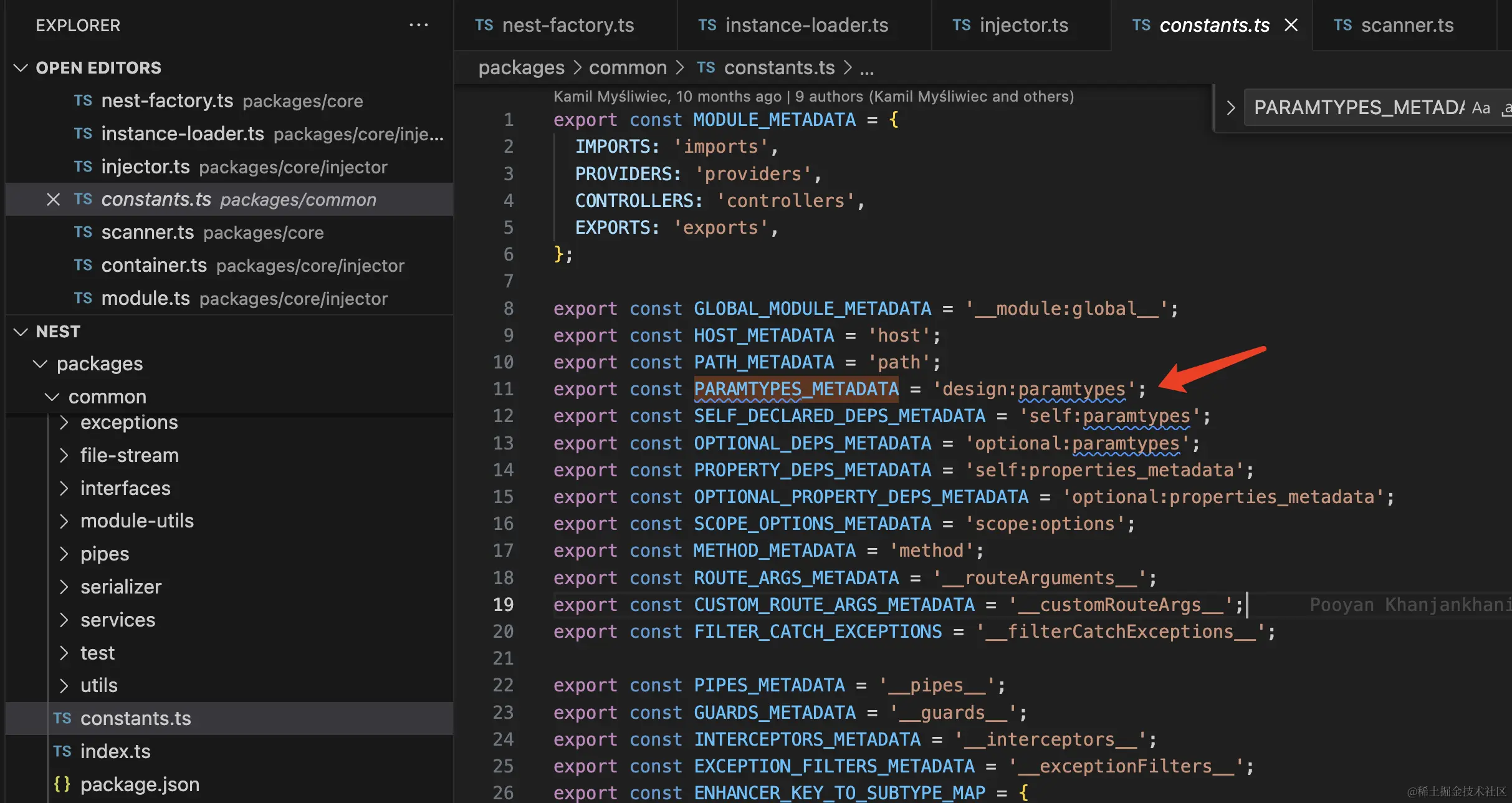Image resolution: width=1512 pixels, height=803 pixels.
Task: Expand the exceptions folder
Action: coord(64,423)
